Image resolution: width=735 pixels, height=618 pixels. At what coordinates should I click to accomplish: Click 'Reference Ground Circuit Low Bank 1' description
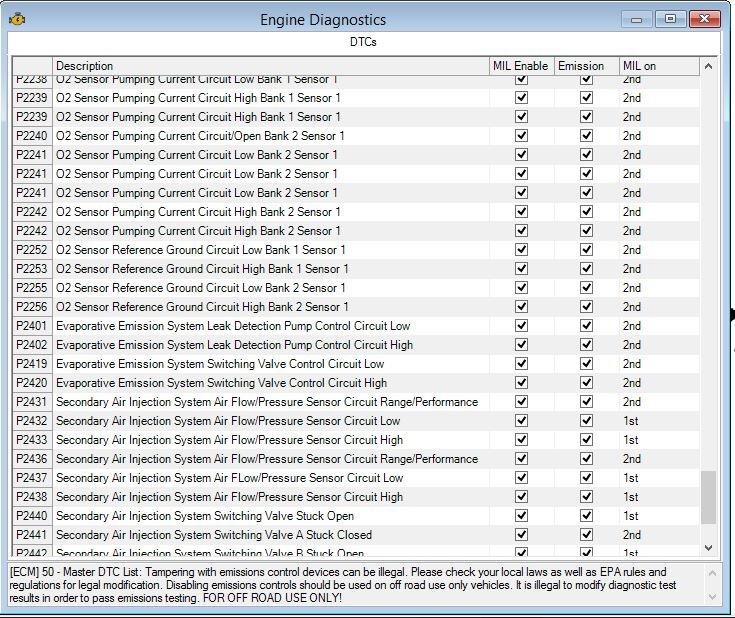(x=201, y=250)
